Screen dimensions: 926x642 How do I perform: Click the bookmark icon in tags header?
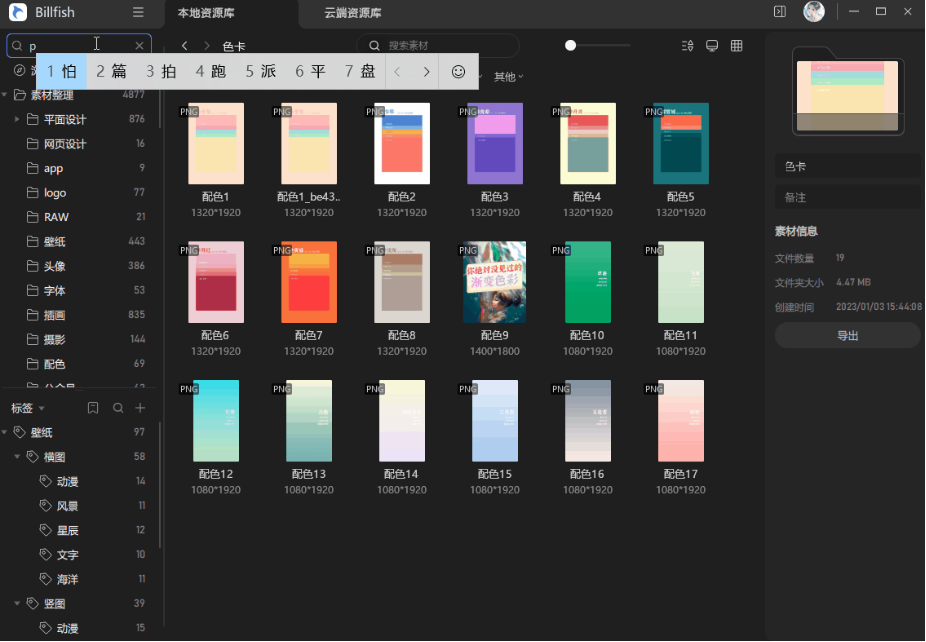tap(93, 408)
